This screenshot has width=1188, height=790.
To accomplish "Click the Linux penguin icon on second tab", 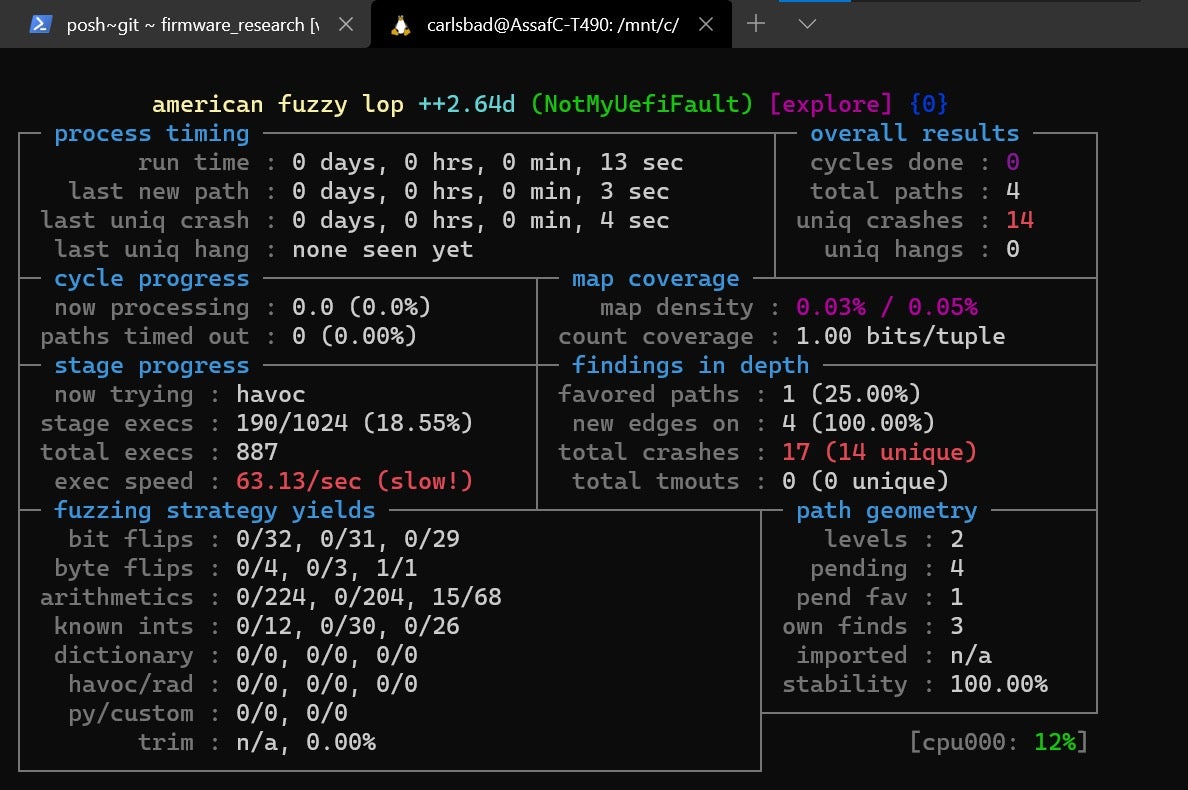I will (x=402, y=25).
